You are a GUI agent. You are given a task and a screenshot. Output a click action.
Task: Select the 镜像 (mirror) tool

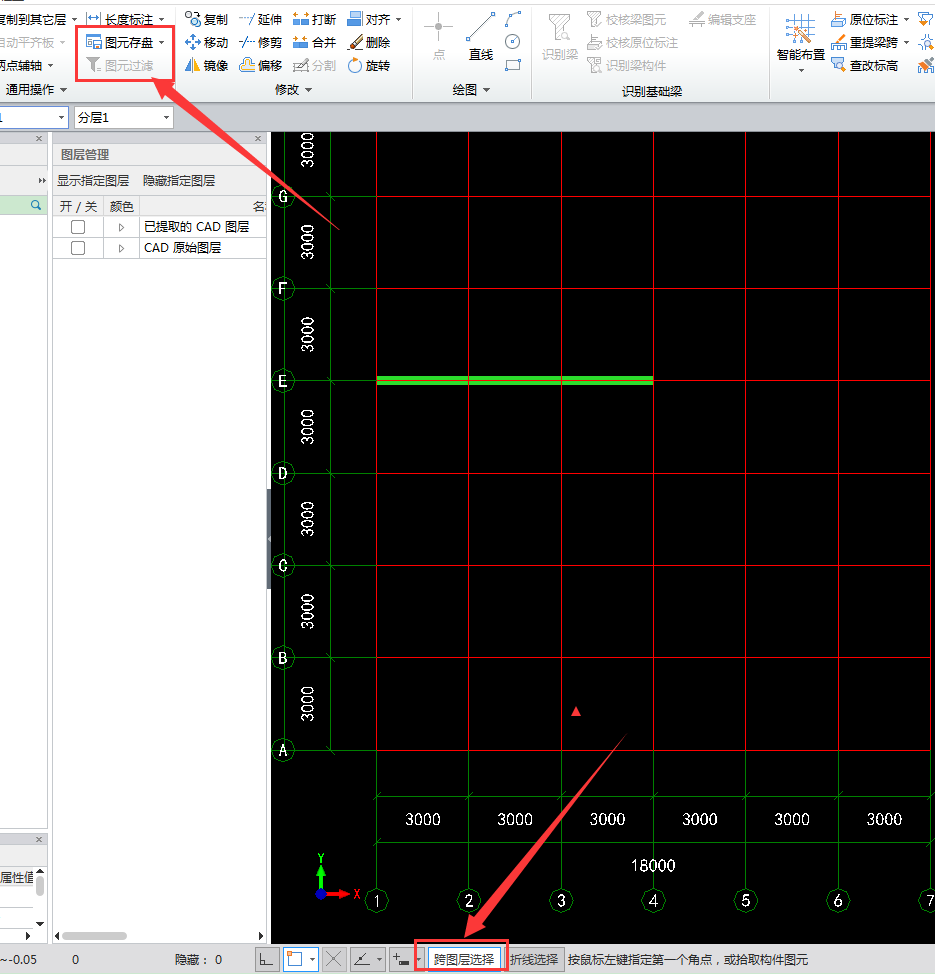coord(207,65)
